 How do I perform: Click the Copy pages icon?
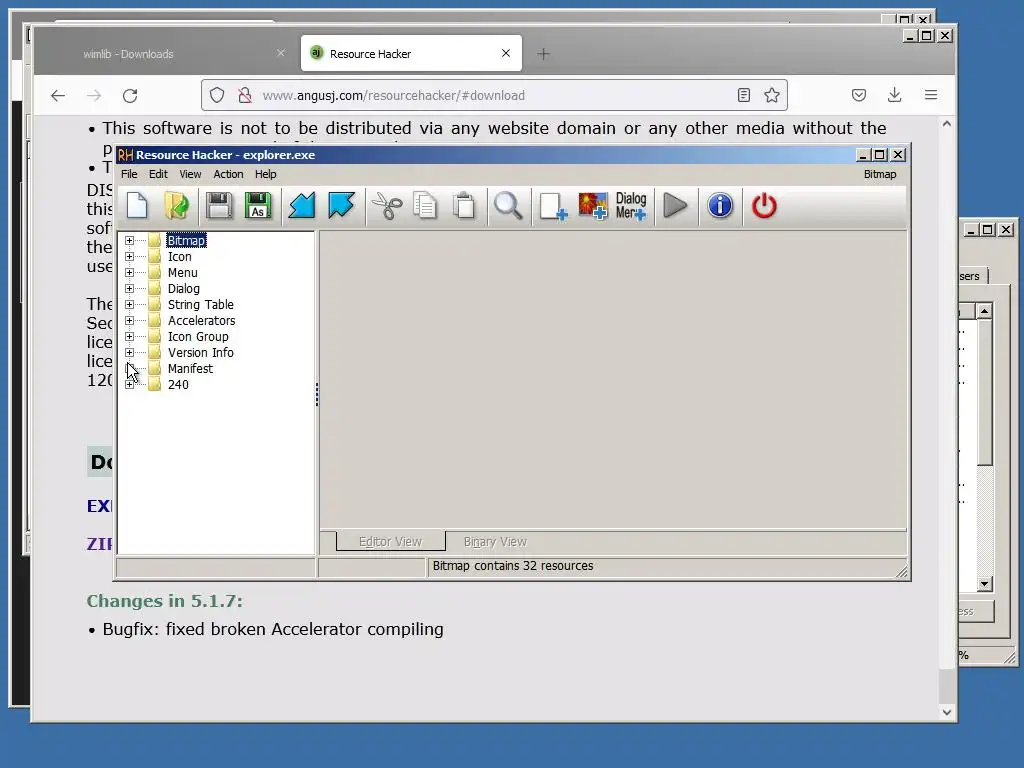click(425, 206)
